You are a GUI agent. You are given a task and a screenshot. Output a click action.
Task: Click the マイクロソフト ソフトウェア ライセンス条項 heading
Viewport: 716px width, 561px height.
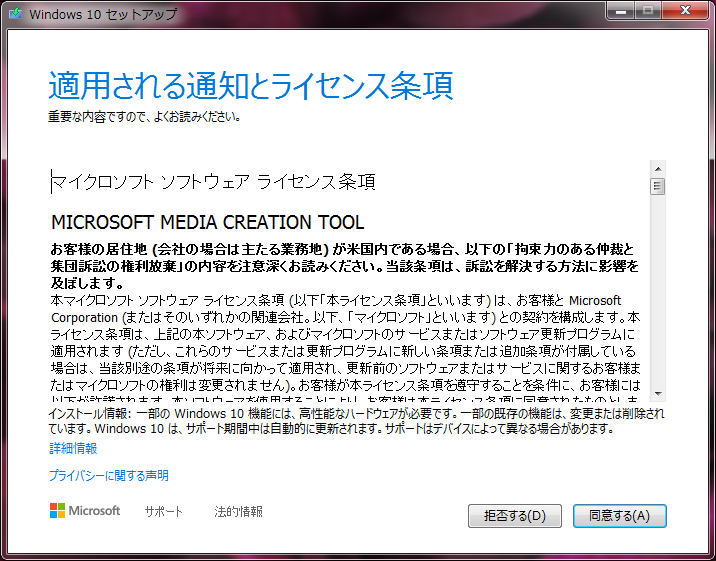[213, 182]
